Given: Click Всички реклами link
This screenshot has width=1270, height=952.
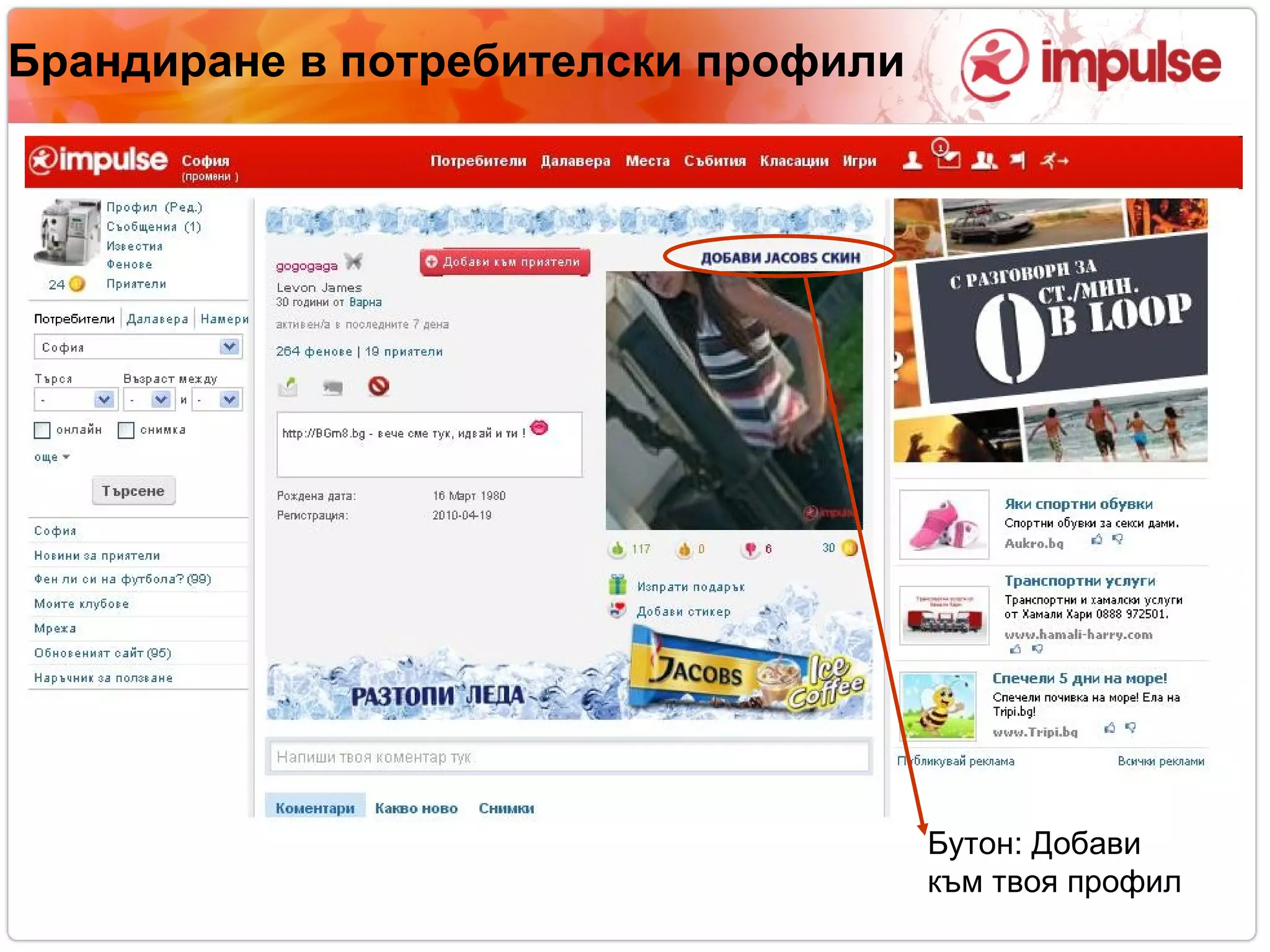Looking at the screenshot, I should tap(1161, 761).
